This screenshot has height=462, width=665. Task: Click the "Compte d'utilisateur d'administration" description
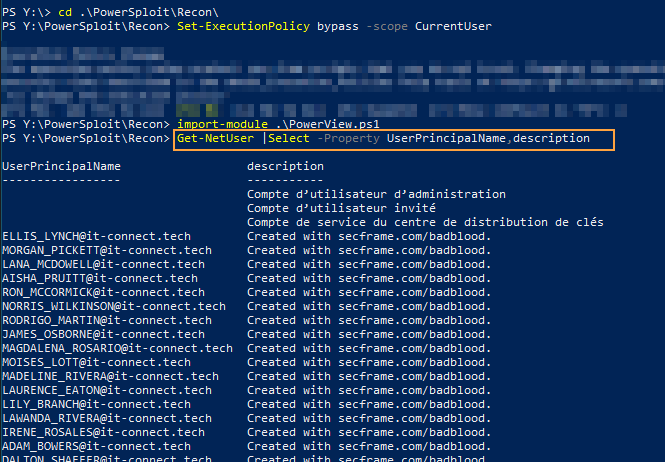tap(376, 194)
